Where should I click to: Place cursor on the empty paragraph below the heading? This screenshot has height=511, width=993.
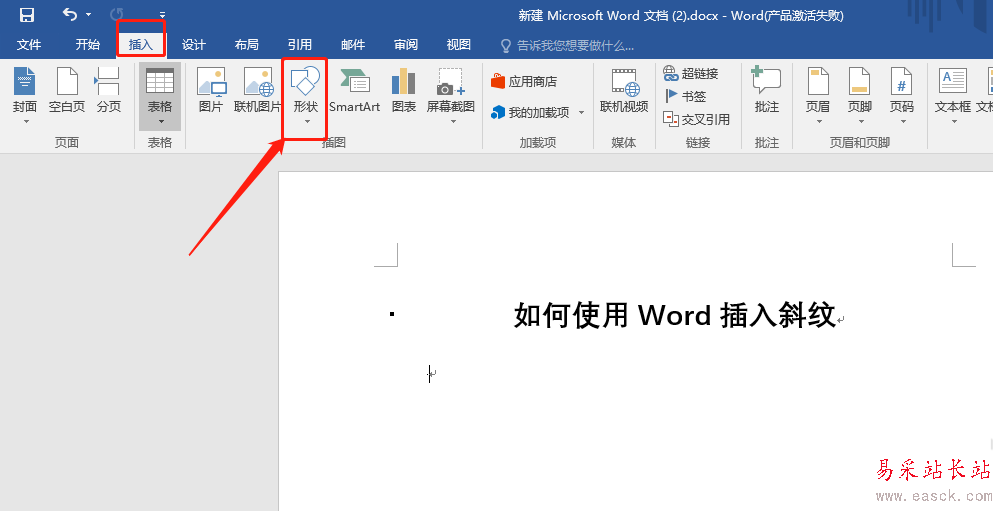click(433, 374)
